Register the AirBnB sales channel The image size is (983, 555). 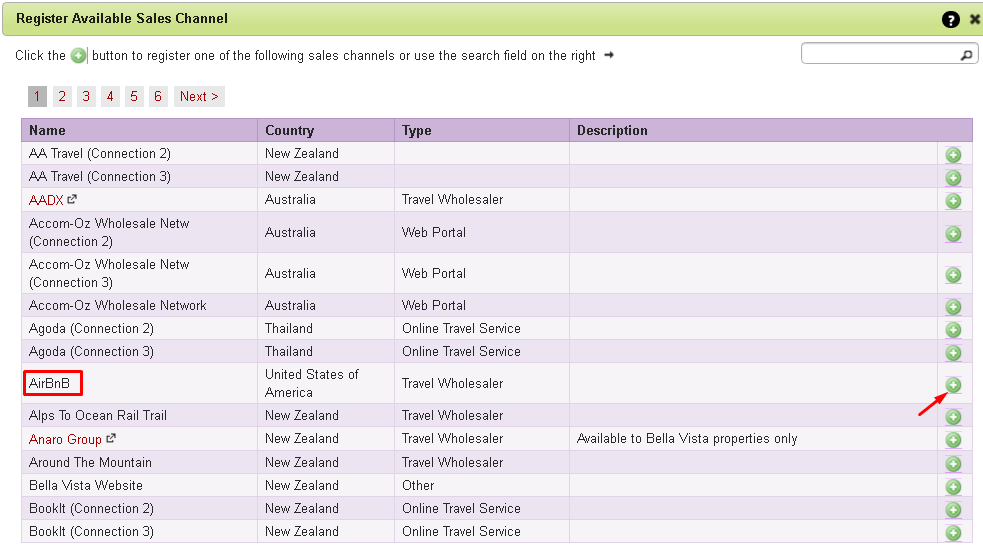pyautogui.click(x=953, y=384)
